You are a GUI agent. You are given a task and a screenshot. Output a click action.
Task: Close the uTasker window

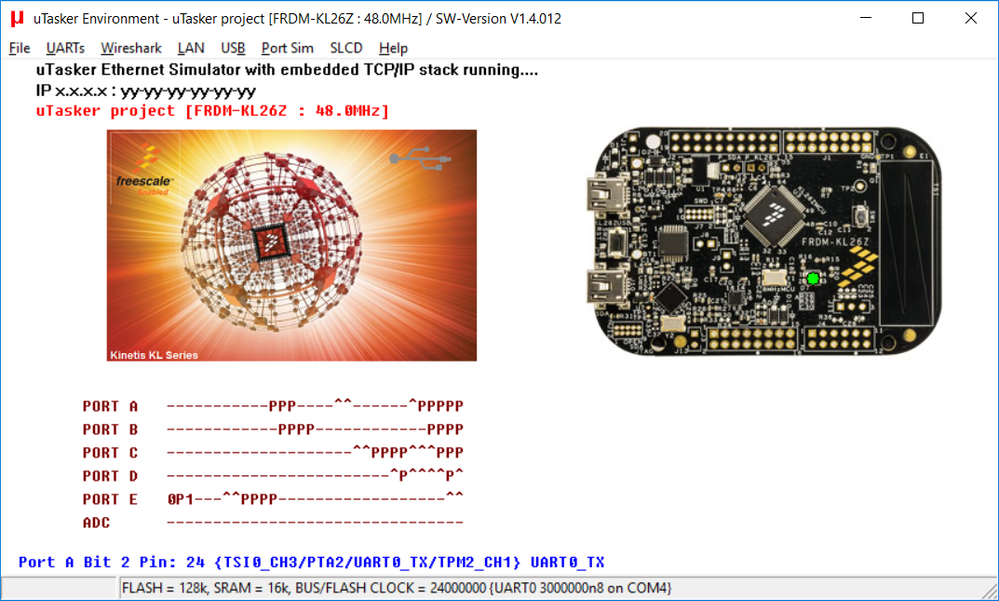[x=970, y=18]
